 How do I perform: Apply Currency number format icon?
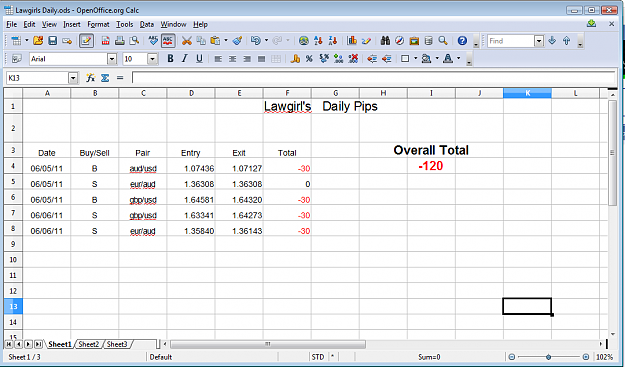(295, 59)
